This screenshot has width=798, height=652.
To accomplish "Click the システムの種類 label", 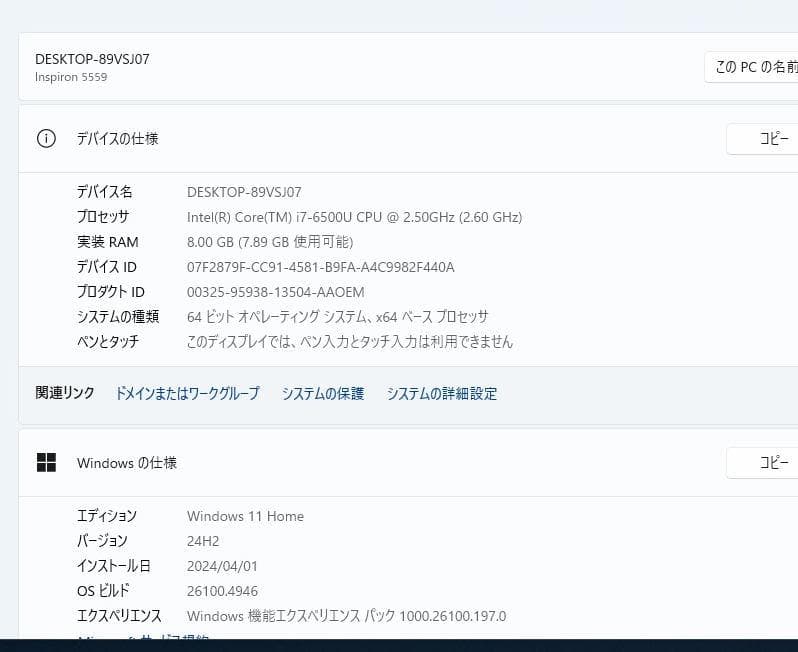I will click(x=118, y=317).
